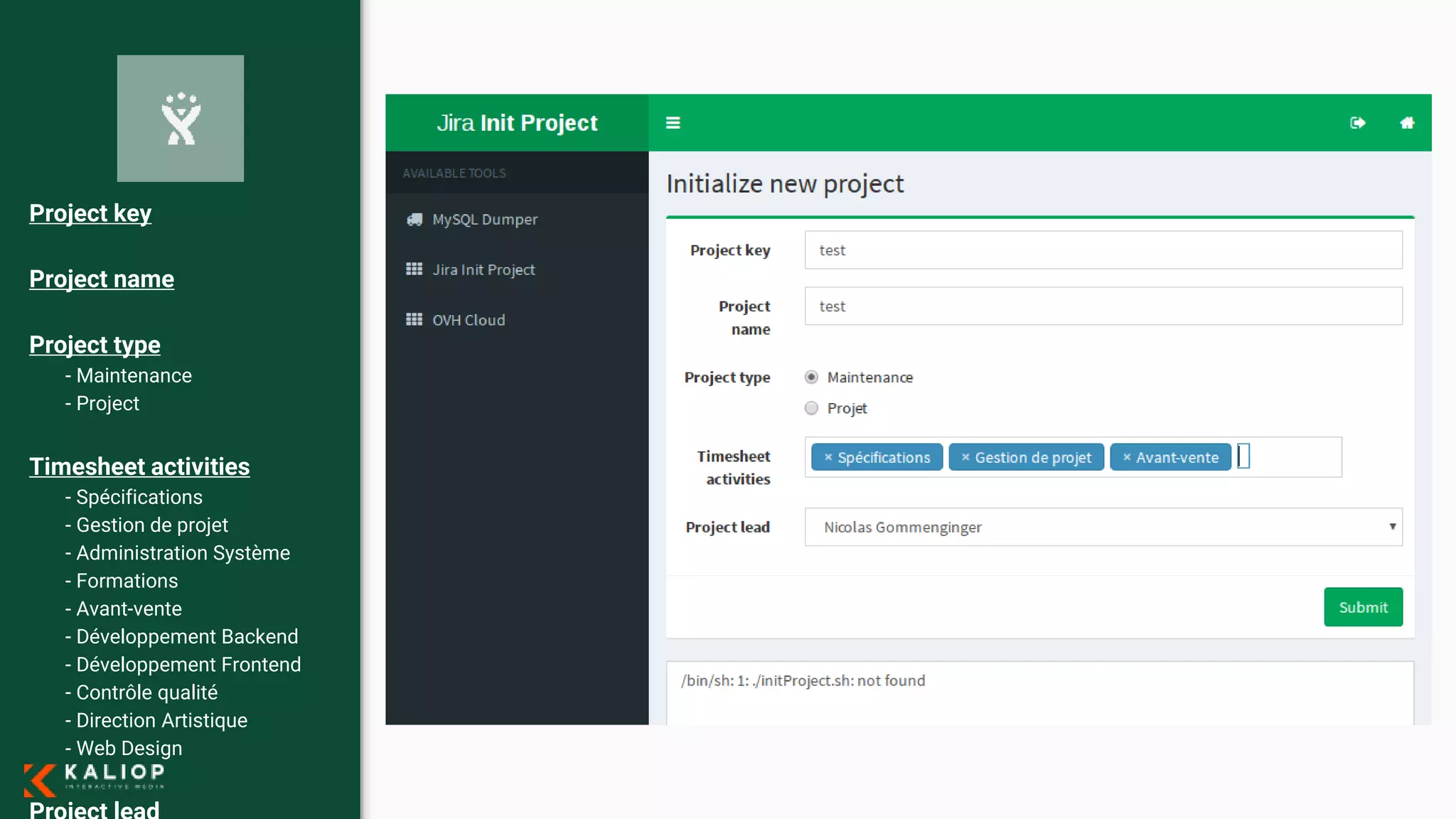Screen dimensions: 1456x819
Task: Click the grid icon beside Jira Init Project
Action: tap(414, 269)
